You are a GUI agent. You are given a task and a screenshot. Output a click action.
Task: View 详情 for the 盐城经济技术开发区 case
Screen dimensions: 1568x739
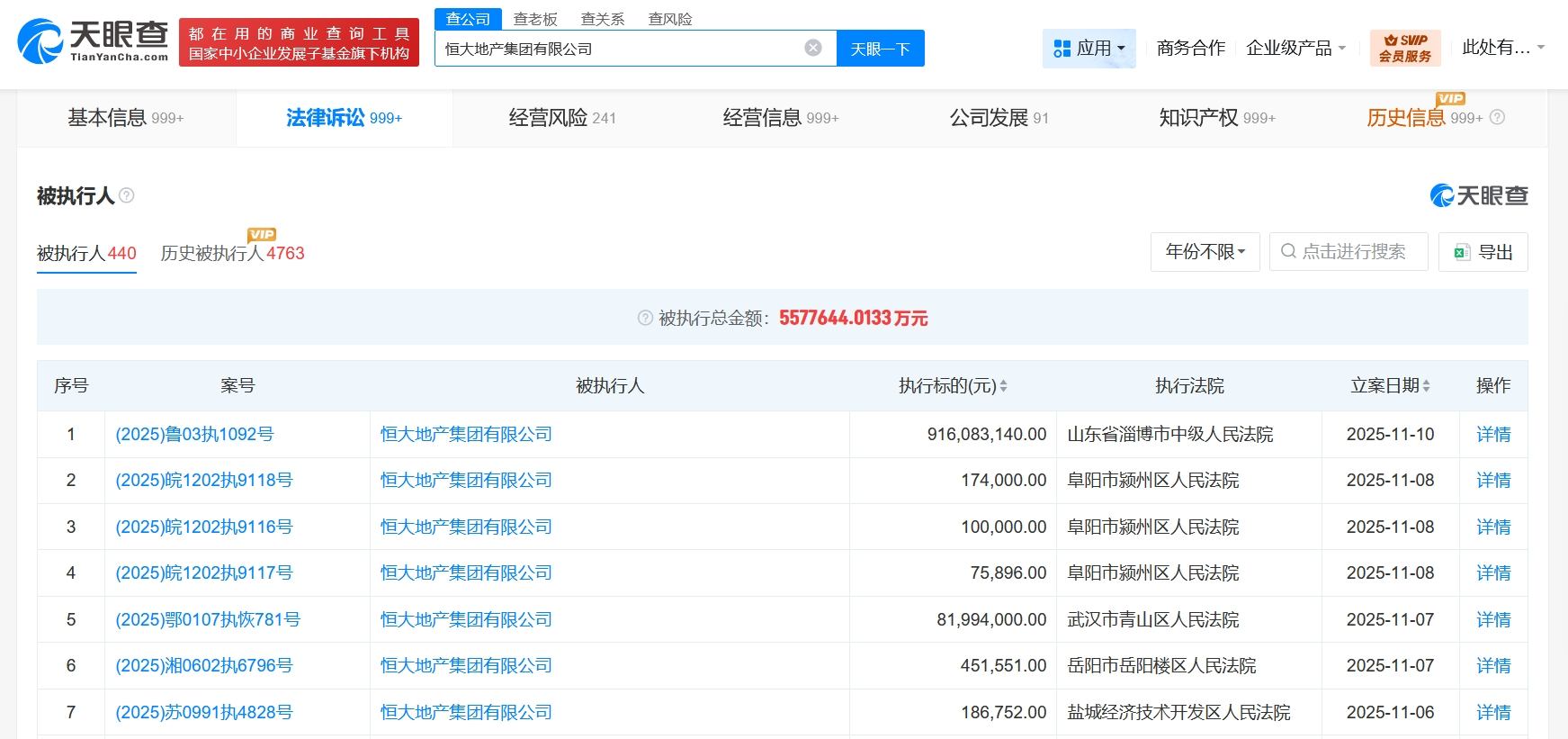1493,713
